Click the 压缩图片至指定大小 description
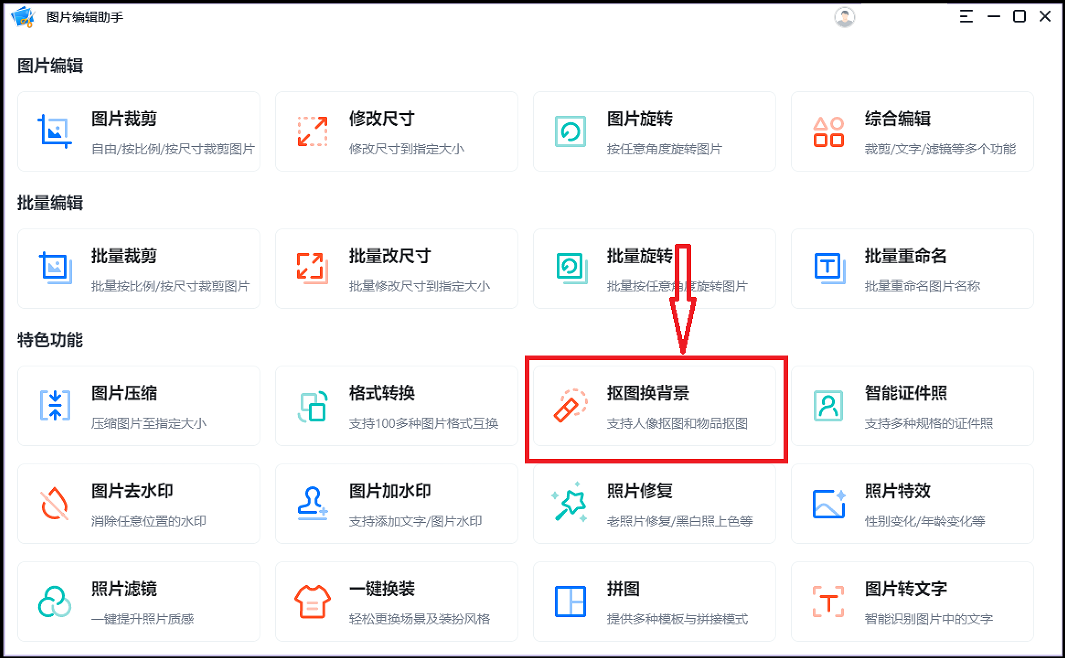This screenshot has width=1065, height=658. (x=149, y=423)
